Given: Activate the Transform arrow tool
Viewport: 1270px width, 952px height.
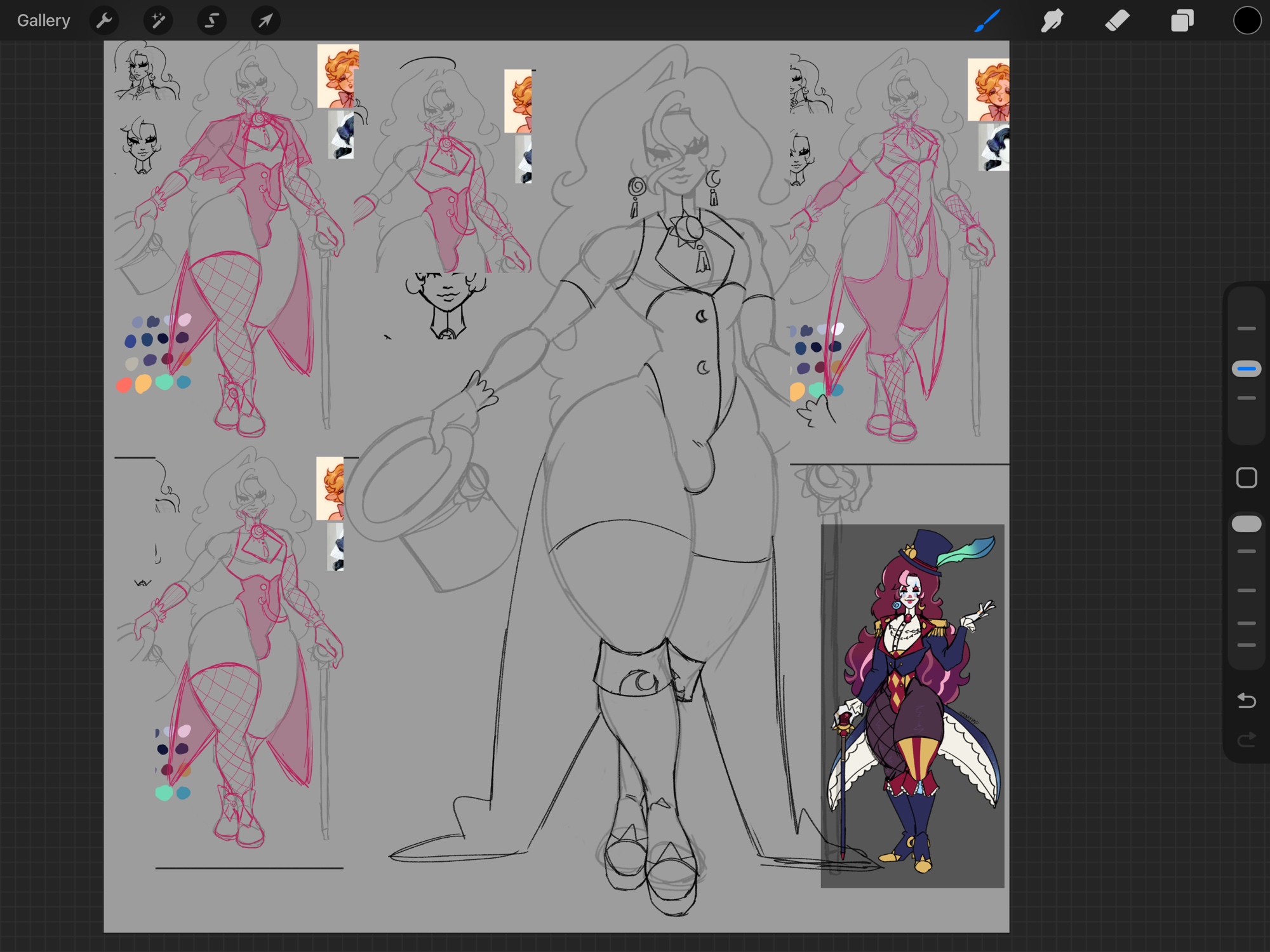Looking at the screenshot, I should (265, 20).
